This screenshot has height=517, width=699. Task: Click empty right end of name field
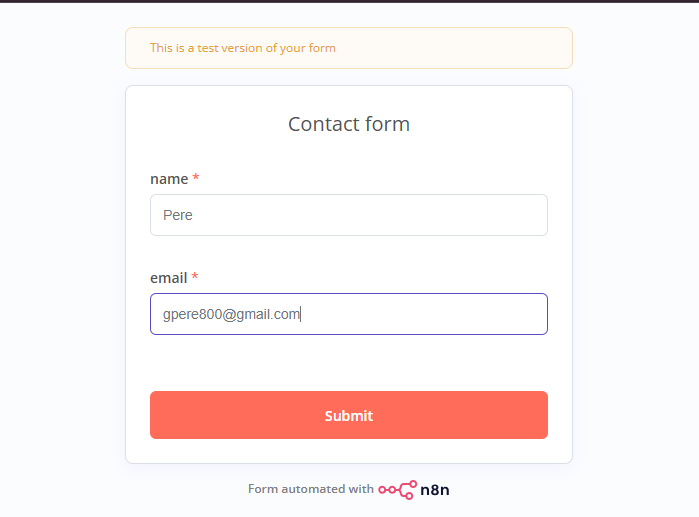500,215
